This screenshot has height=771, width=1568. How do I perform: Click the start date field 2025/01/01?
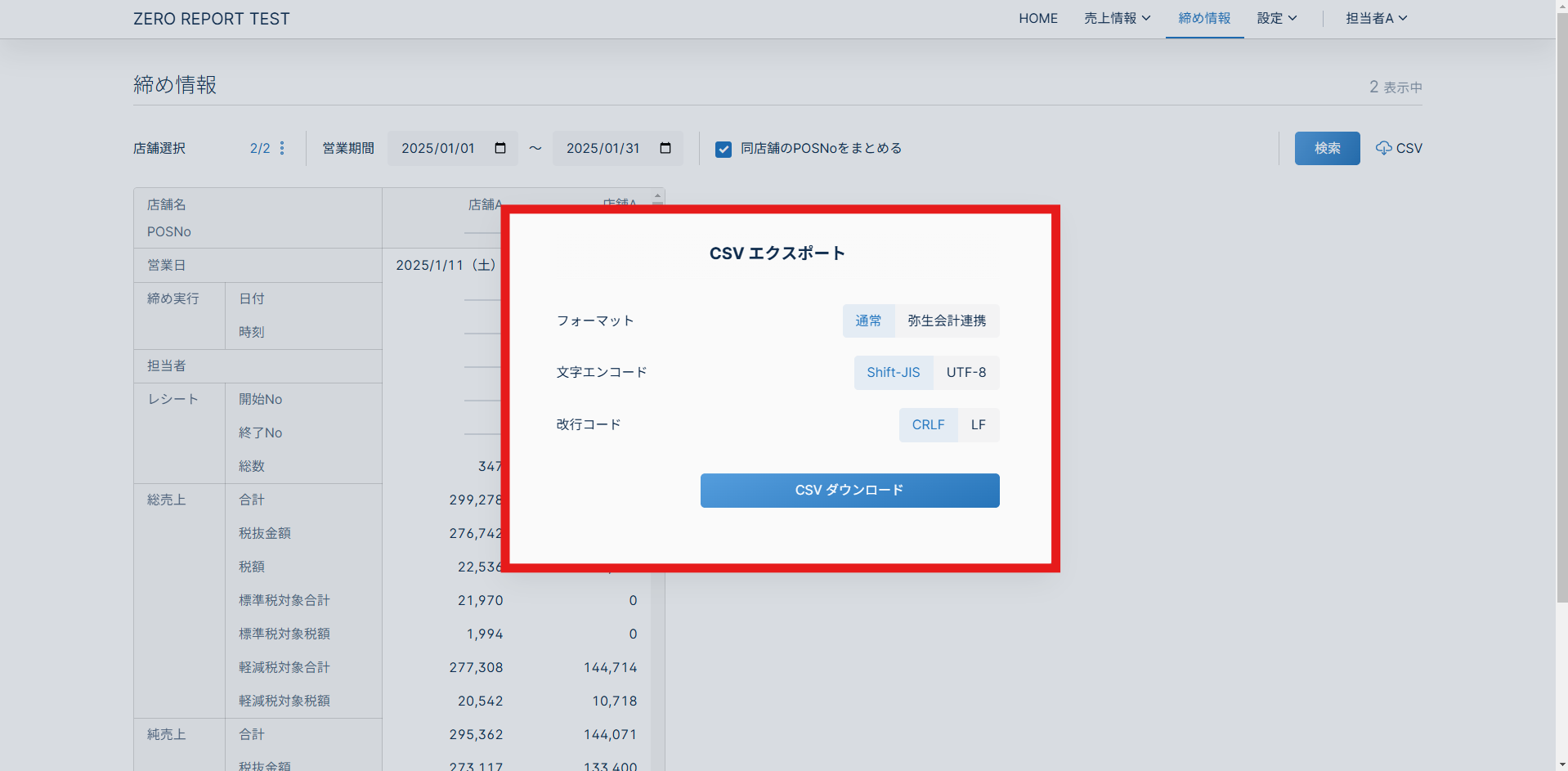438,148
